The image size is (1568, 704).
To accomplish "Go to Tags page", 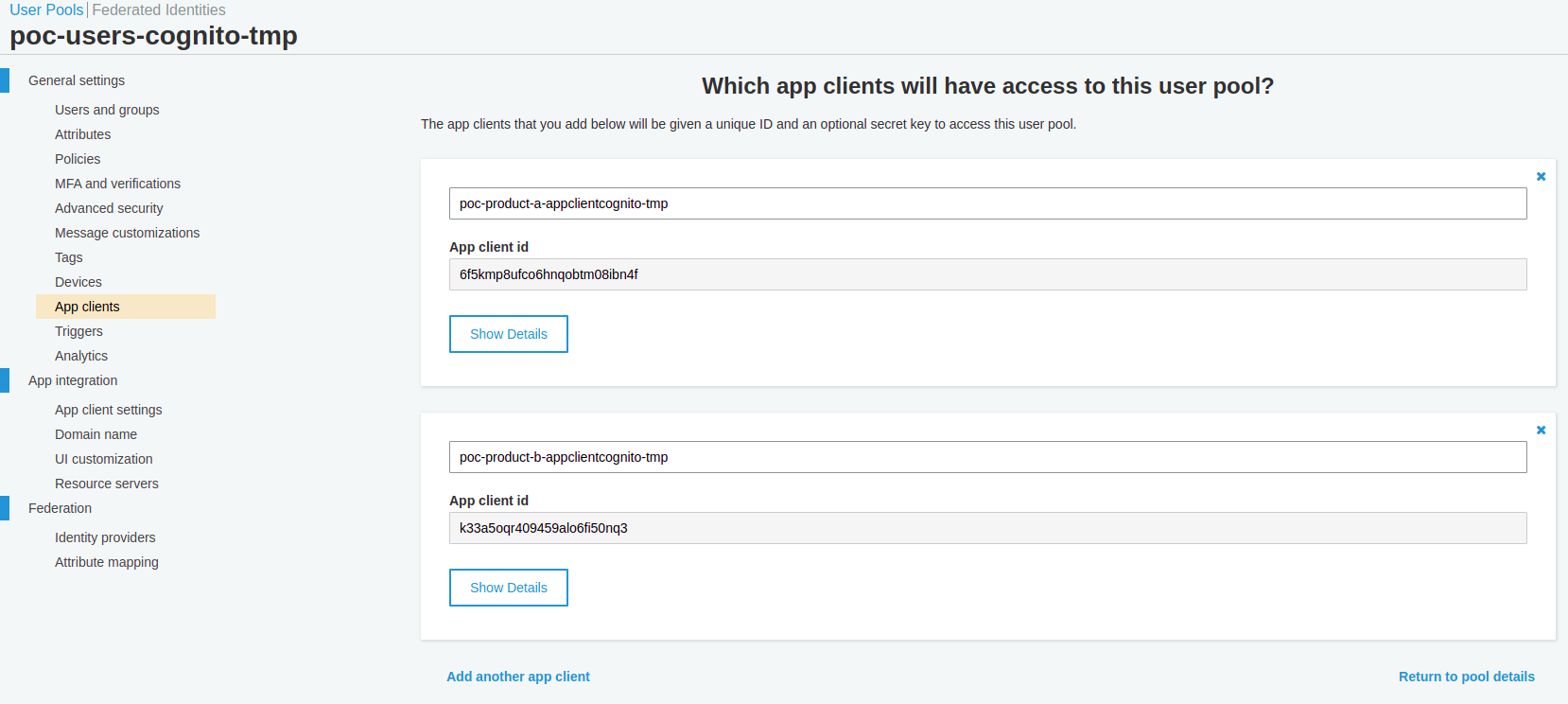I will (69, 257).
